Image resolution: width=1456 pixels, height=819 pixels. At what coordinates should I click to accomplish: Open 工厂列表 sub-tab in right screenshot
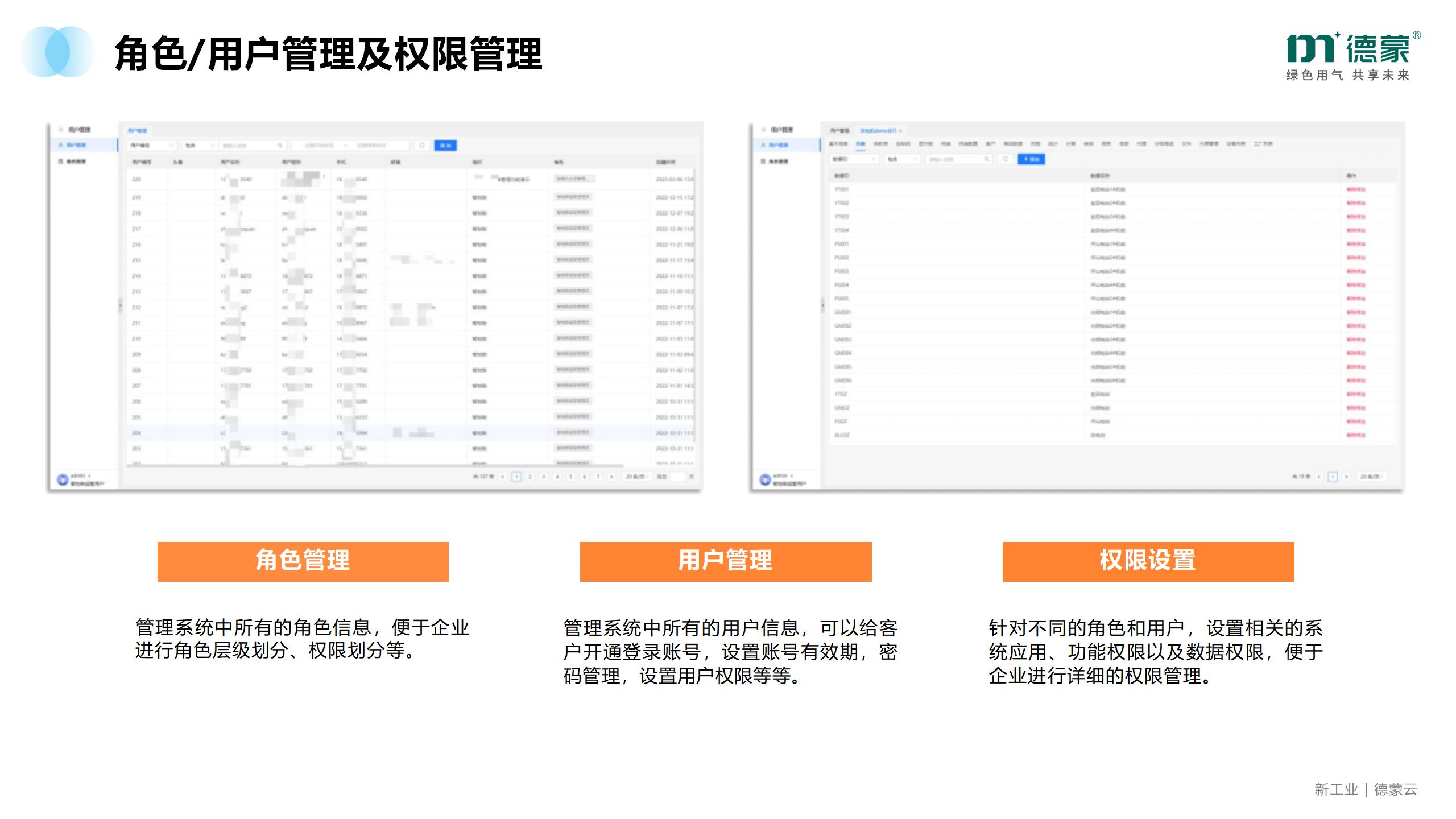click(x=1263, y=144)
